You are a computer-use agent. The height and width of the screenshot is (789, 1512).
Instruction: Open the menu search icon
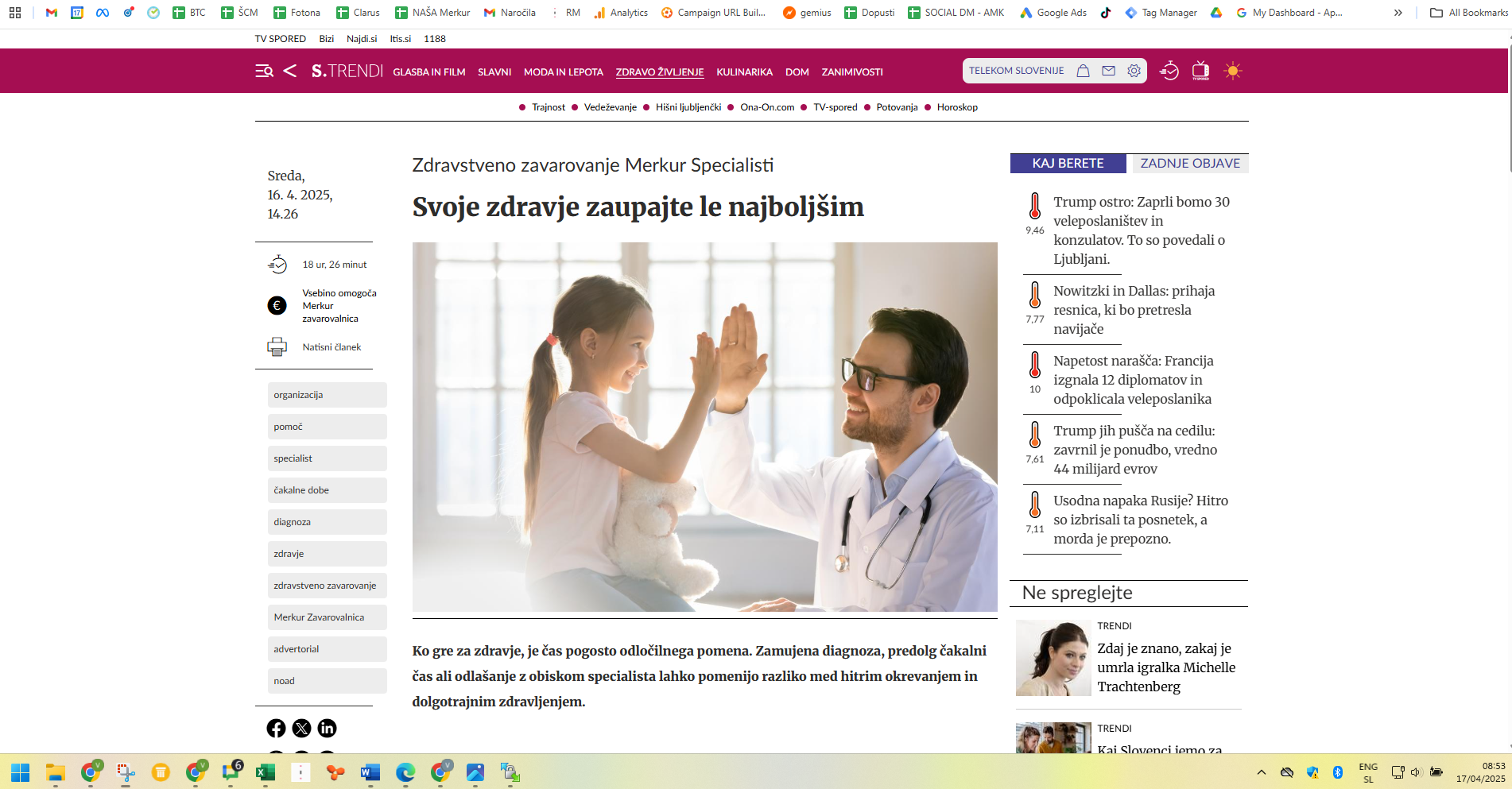pyautogui.click(x=264, y=72)
